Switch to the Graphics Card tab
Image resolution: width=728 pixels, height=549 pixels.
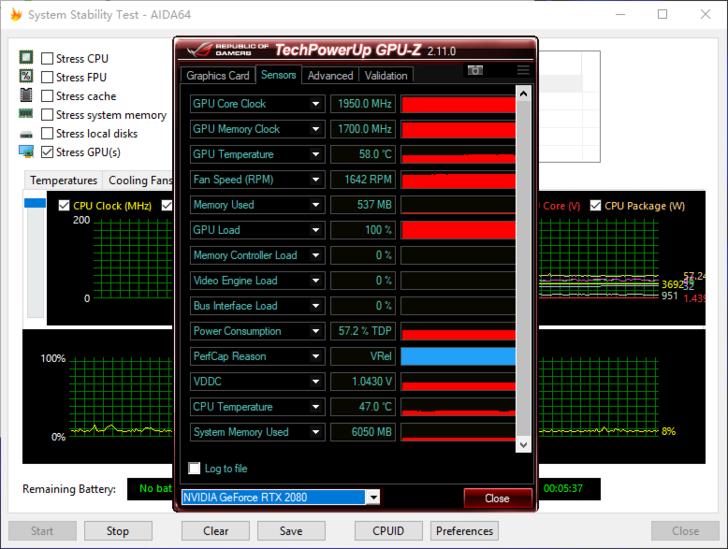[x=218, y=75]
